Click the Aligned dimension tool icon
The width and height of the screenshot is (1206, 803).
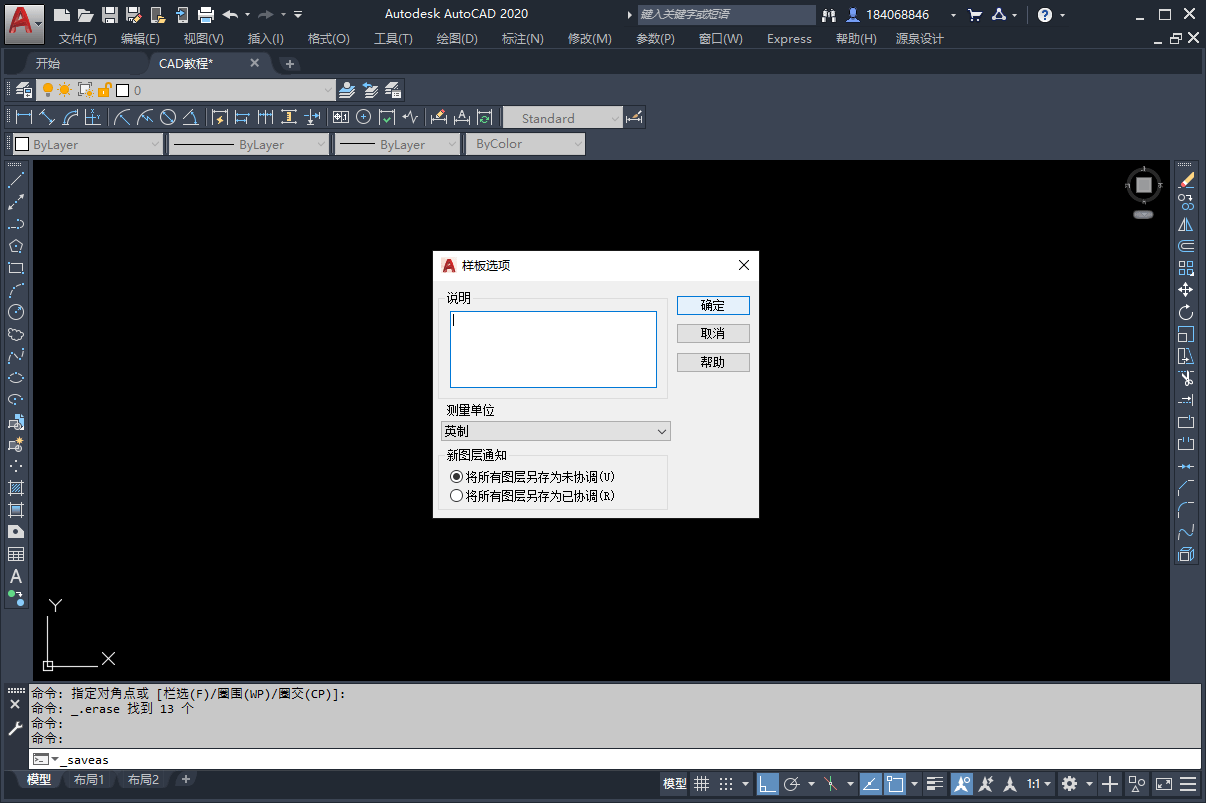point(47,118)
